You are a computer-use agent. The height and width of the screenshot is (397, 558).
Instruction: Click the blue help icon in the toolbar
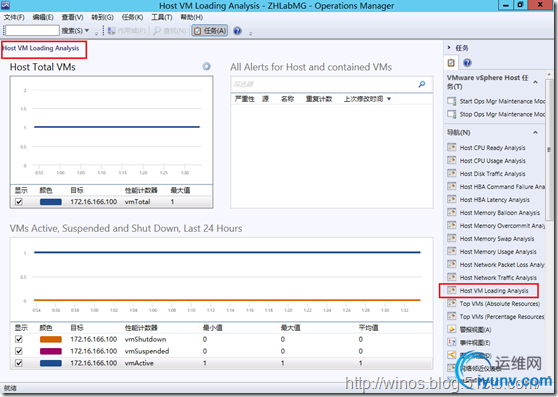[x=237, y=31]
